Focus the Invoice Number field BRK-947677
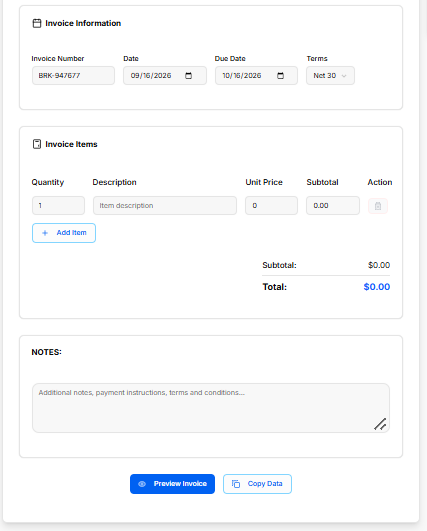The height and width of the screenshot is (531, 427). [73, 76]
